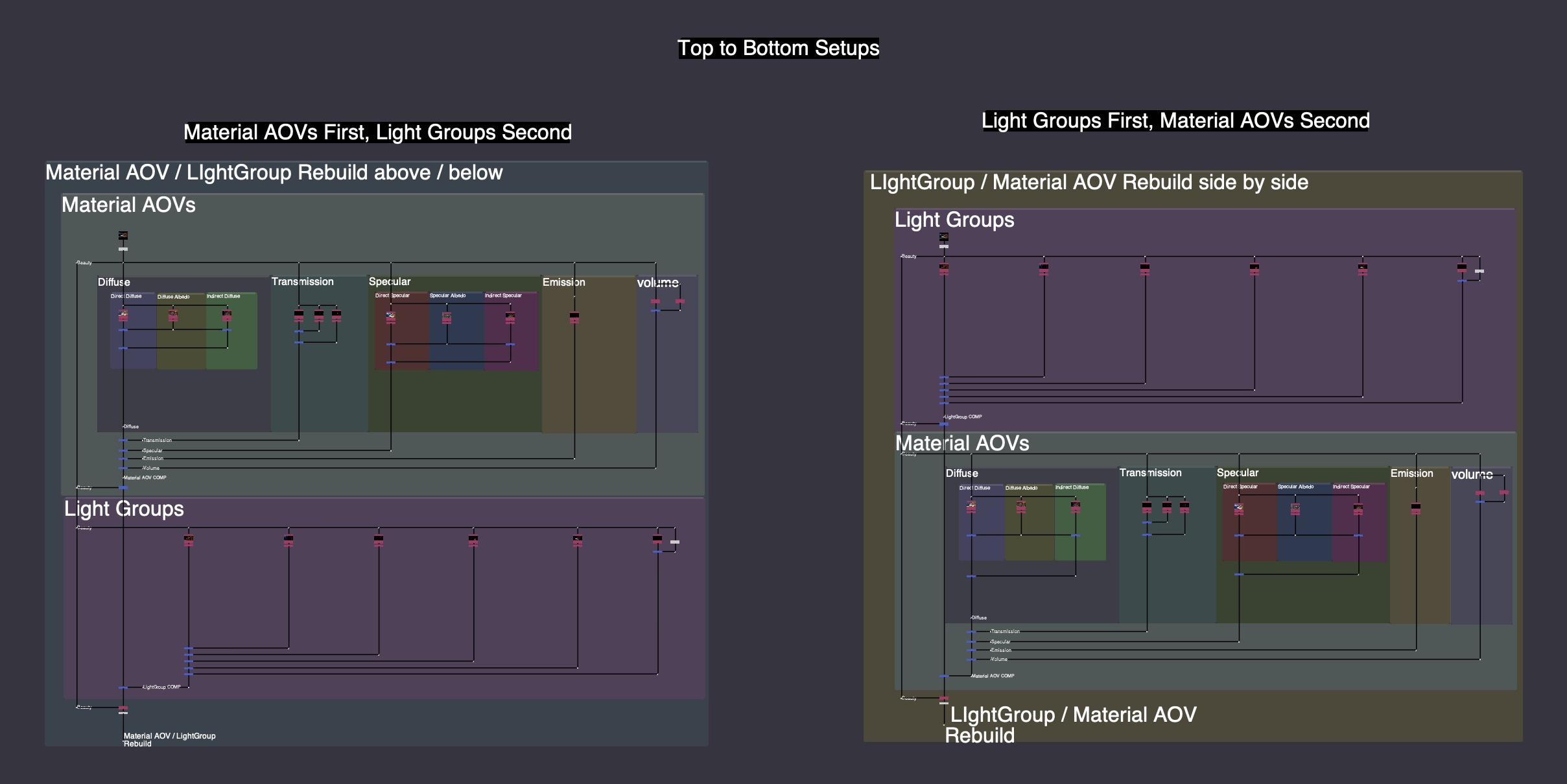The height and width of the screenshot is (784, 1567).
Task: Select Direct Diffuse shuffle node in left setup
Action: (x=123, y=316)
